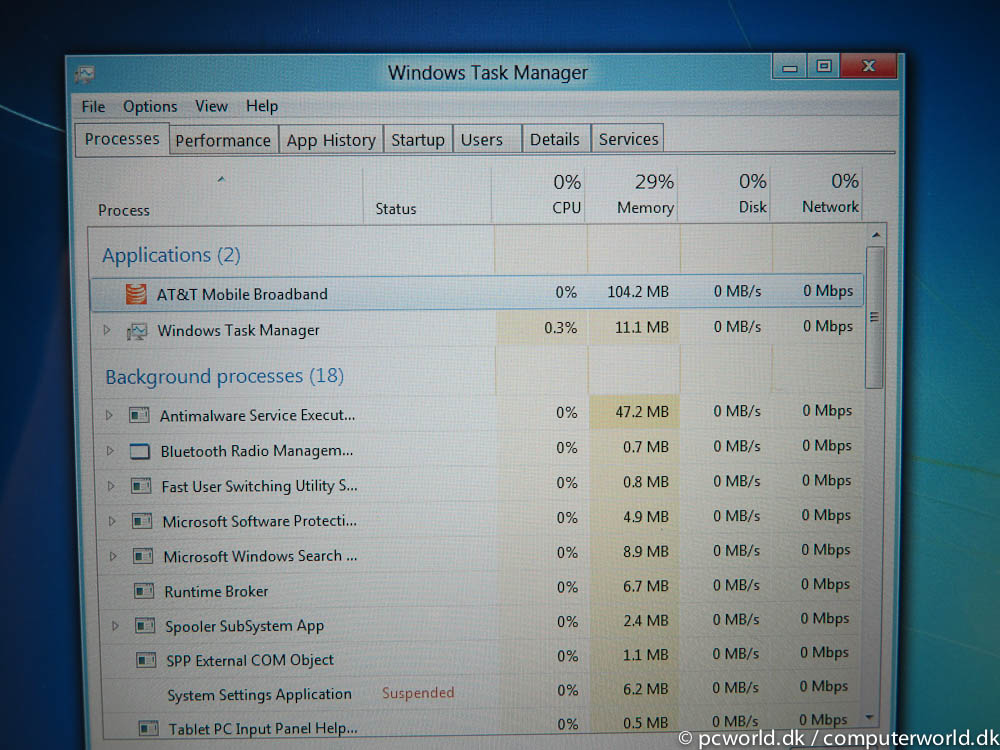This screenshot has width=1000, height=750.
Task: Select the System Settings Application row
Action: point(478,693)
